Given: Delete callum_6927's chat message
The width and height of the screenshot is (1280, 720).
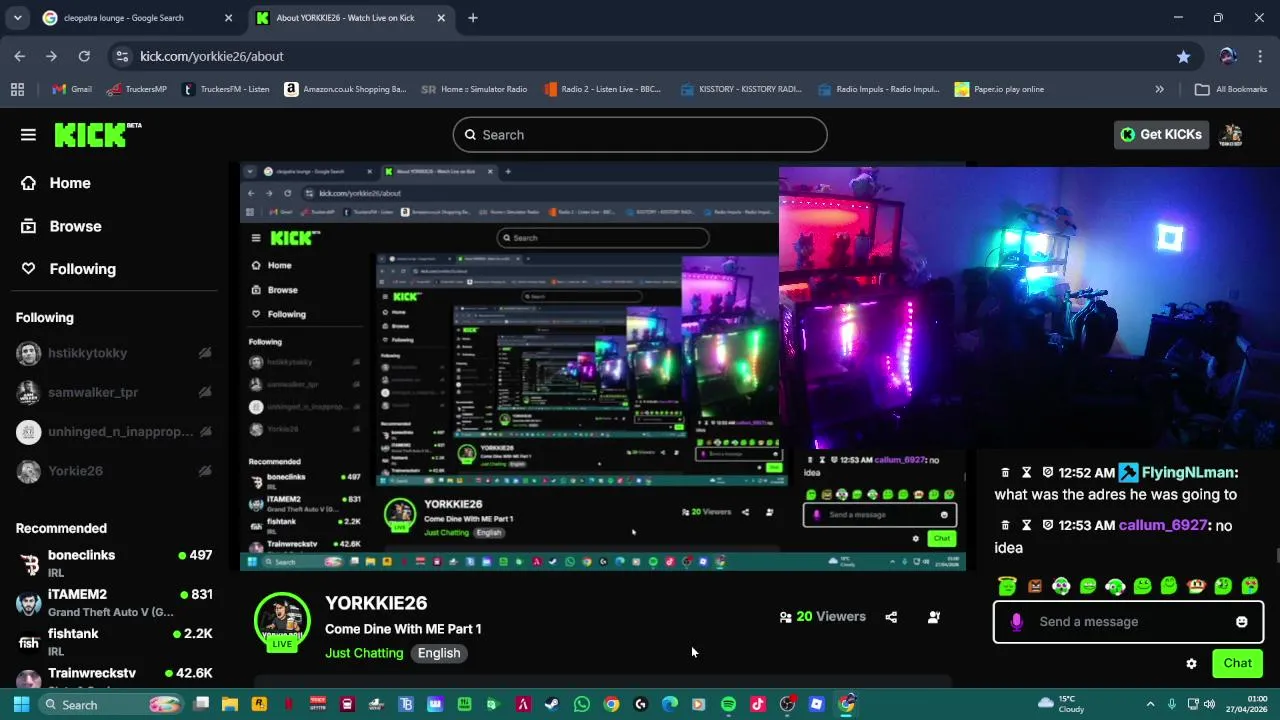Looking at the screenshot, I should pos(1005,526).
